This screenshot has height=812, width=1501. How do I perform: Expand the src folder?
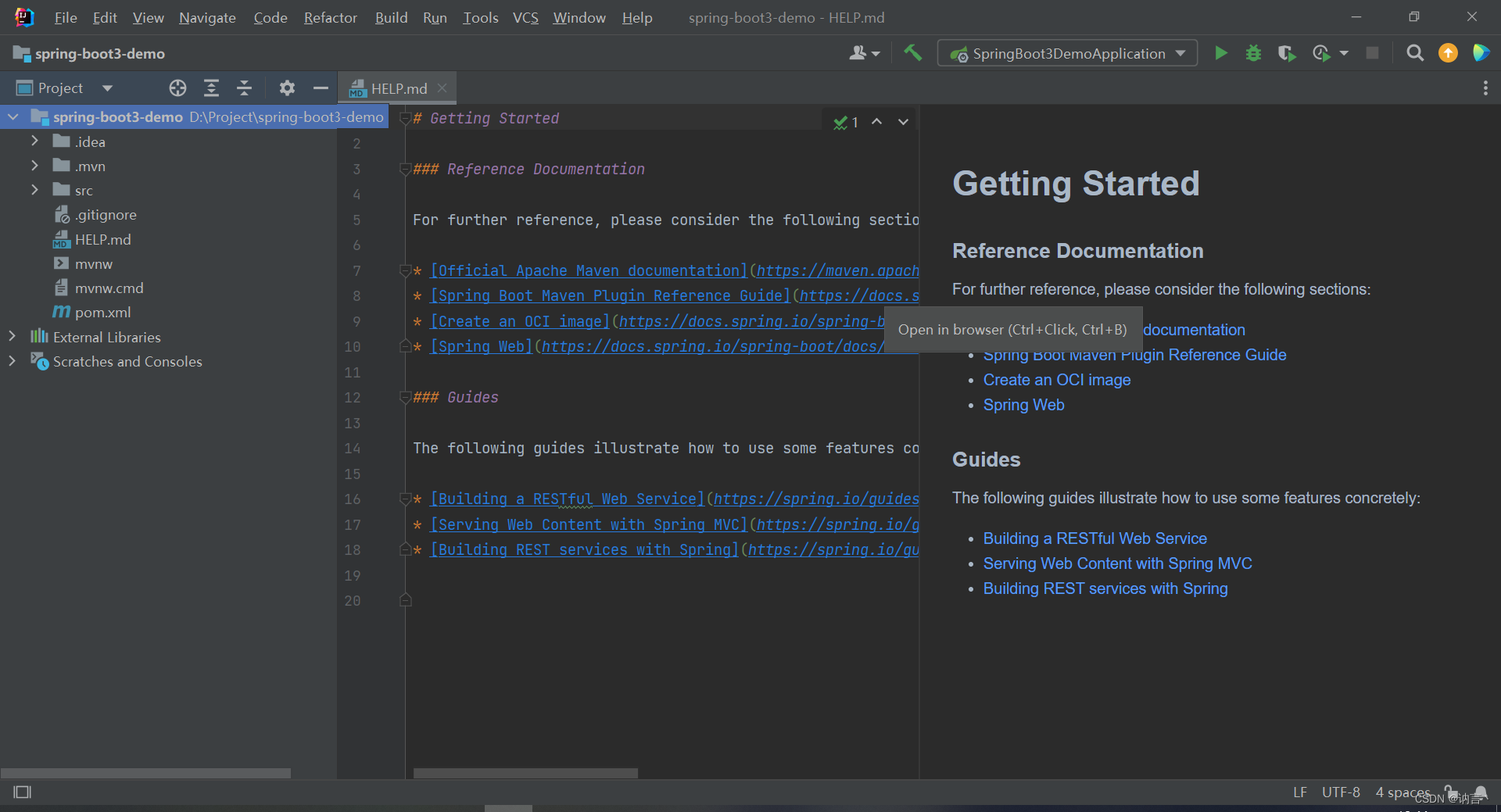tap(34, 190)
